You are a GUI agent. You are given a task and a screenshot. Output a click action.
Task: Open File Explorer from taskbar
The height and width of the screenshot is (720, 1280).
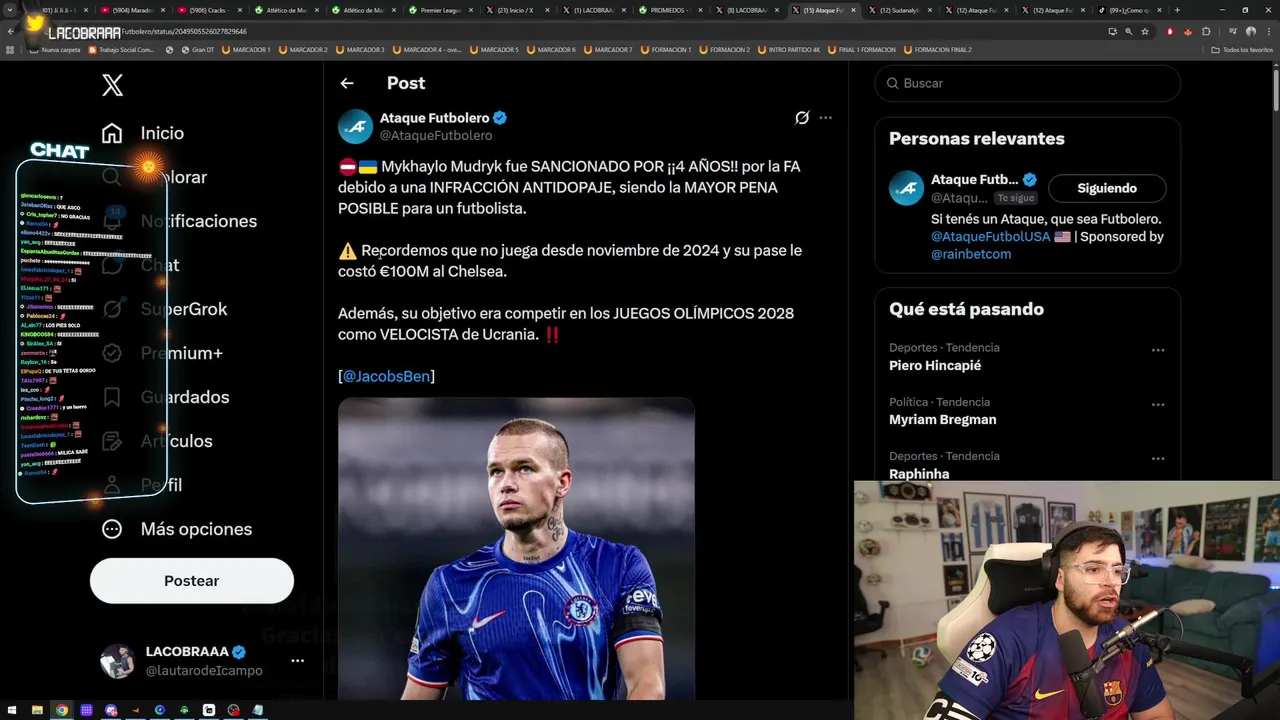[x=37, y=710]
